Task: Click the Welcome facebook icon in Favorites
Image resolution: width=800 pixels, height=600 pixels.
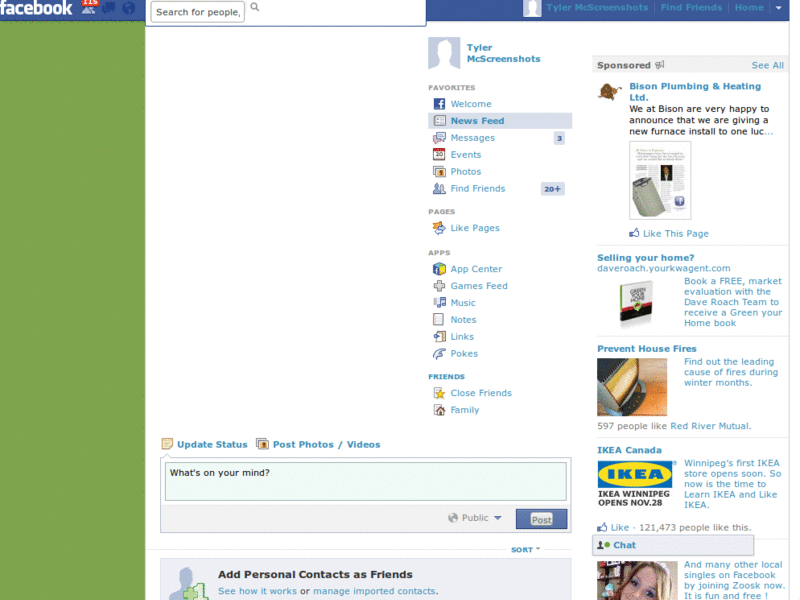Action: point(439,104)
